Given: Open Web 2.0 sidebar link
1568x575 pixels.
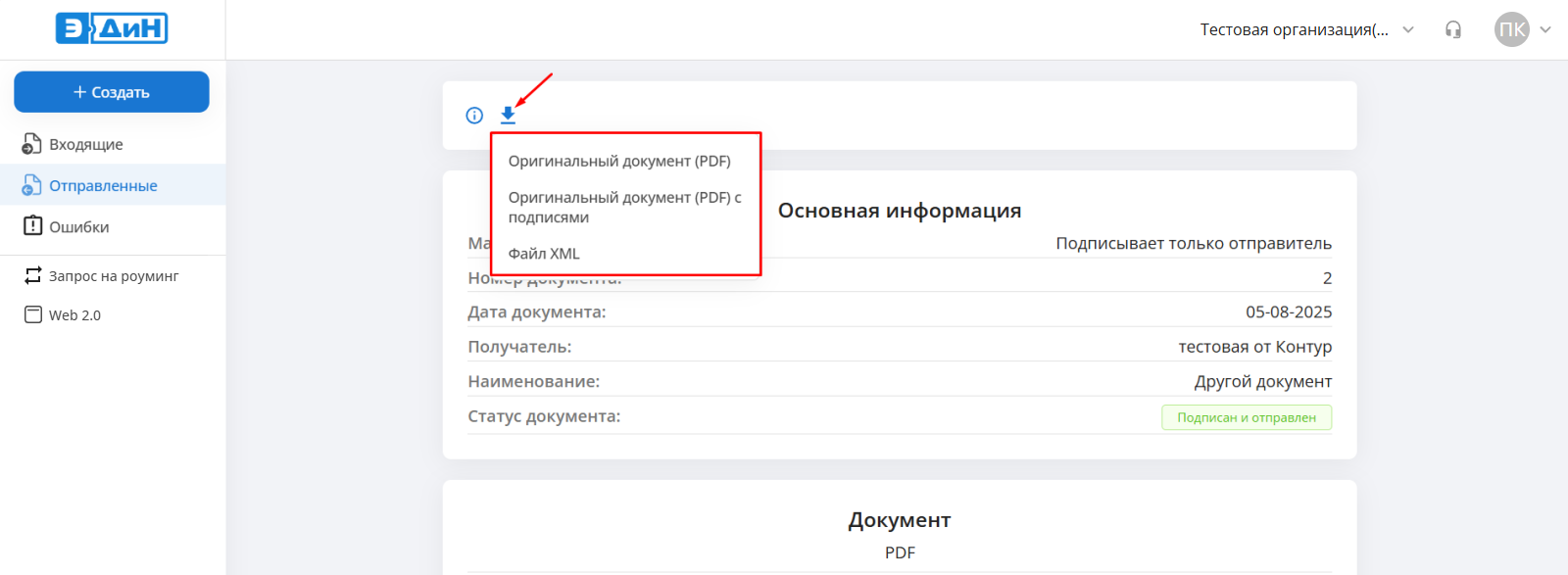Looking at the screenshot, I should (75, 314).
